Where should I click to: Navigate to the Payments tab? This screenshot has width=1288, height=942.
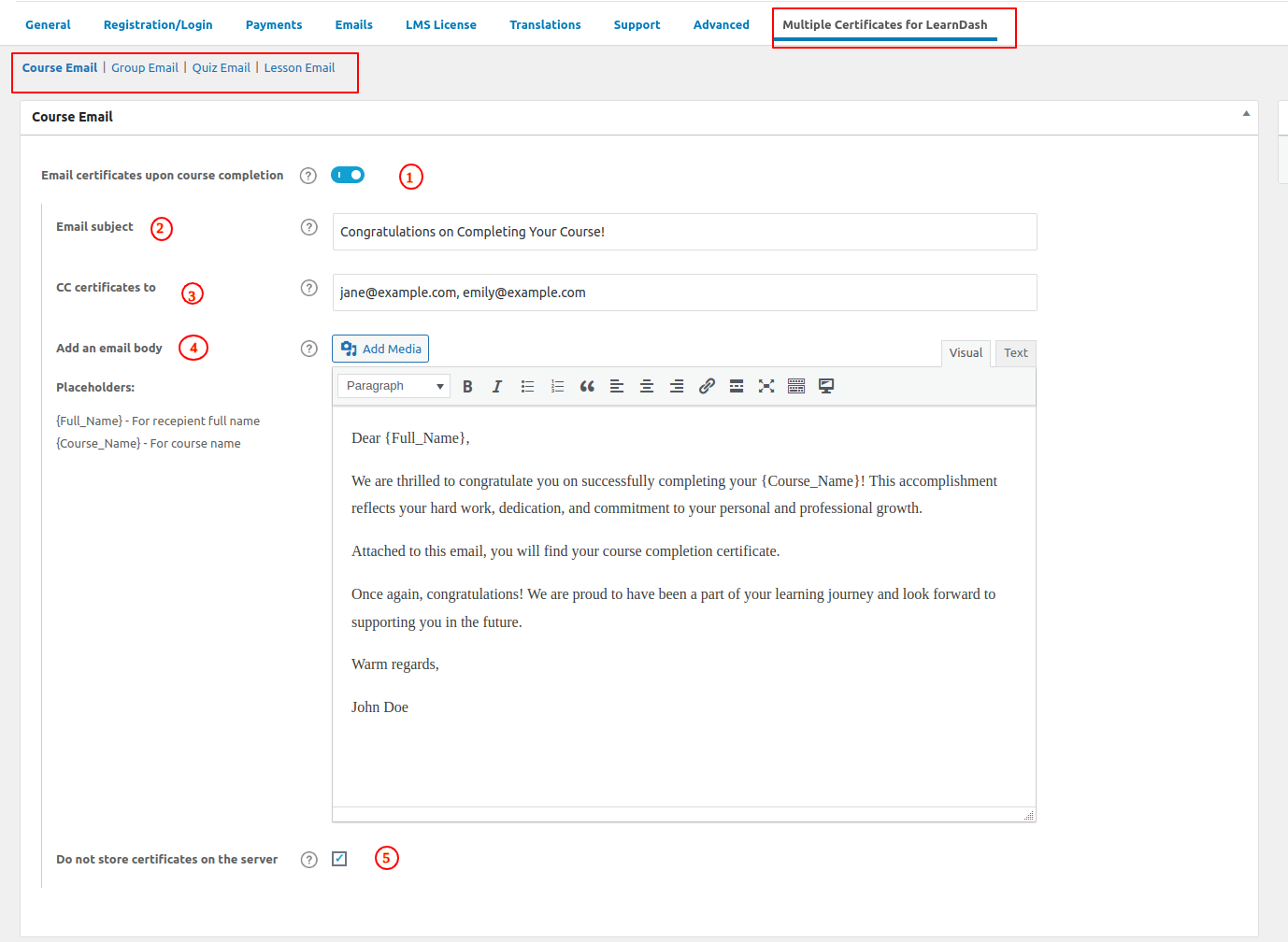tap(273, 24)
